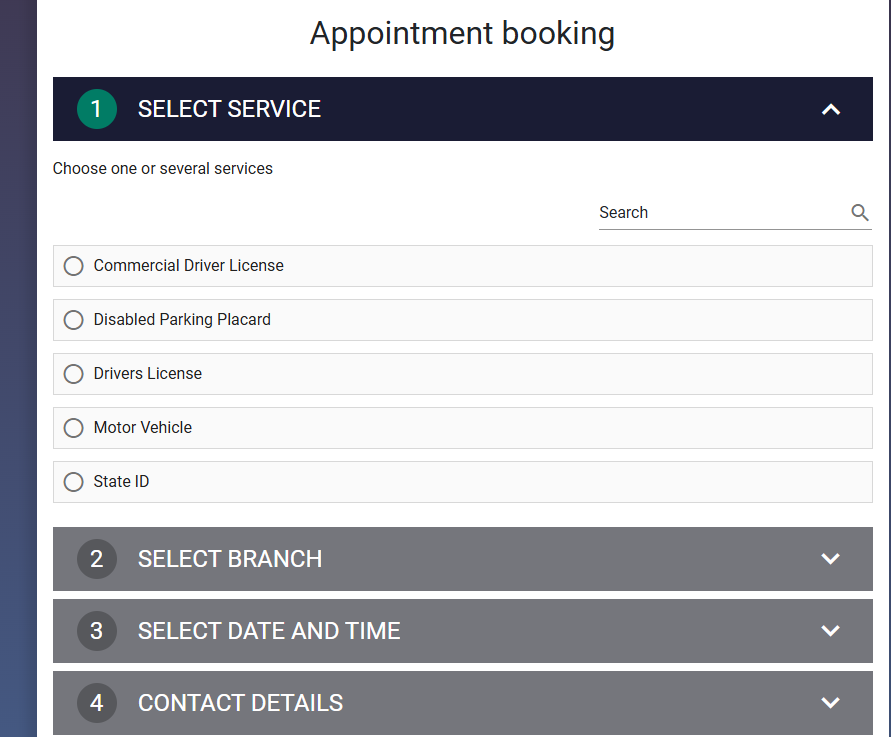This screenshot has height=737, width=891.
Task: Expand Select Date and Time chevron
Action: click(831, 631)
